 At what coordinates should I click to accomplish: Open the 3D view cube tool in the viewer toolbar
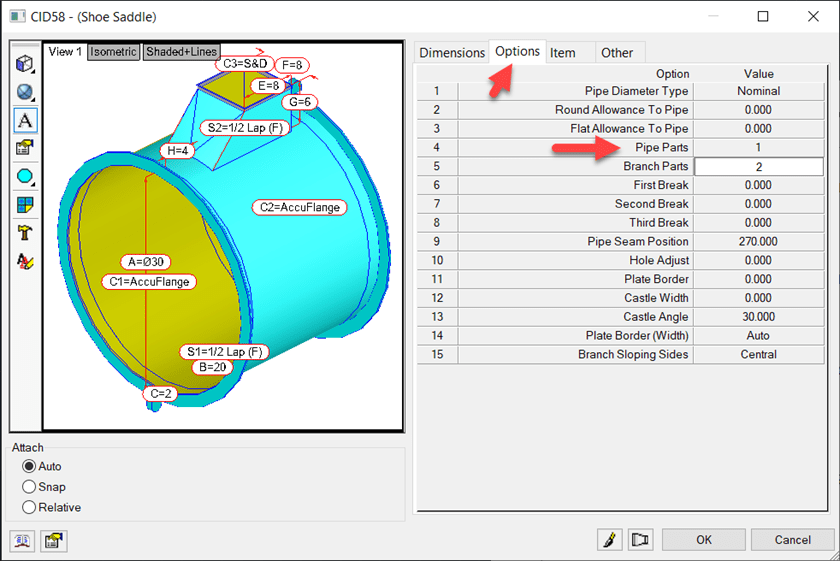pos(25,64)
